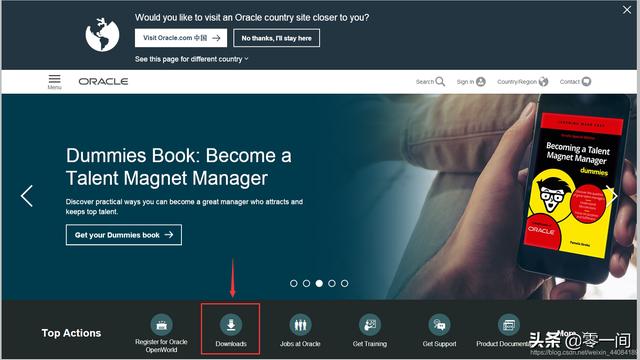Screen dimensions: 640x360
Task: Click Register for Oracle OpenWorld icon
Action: (161, 325)
